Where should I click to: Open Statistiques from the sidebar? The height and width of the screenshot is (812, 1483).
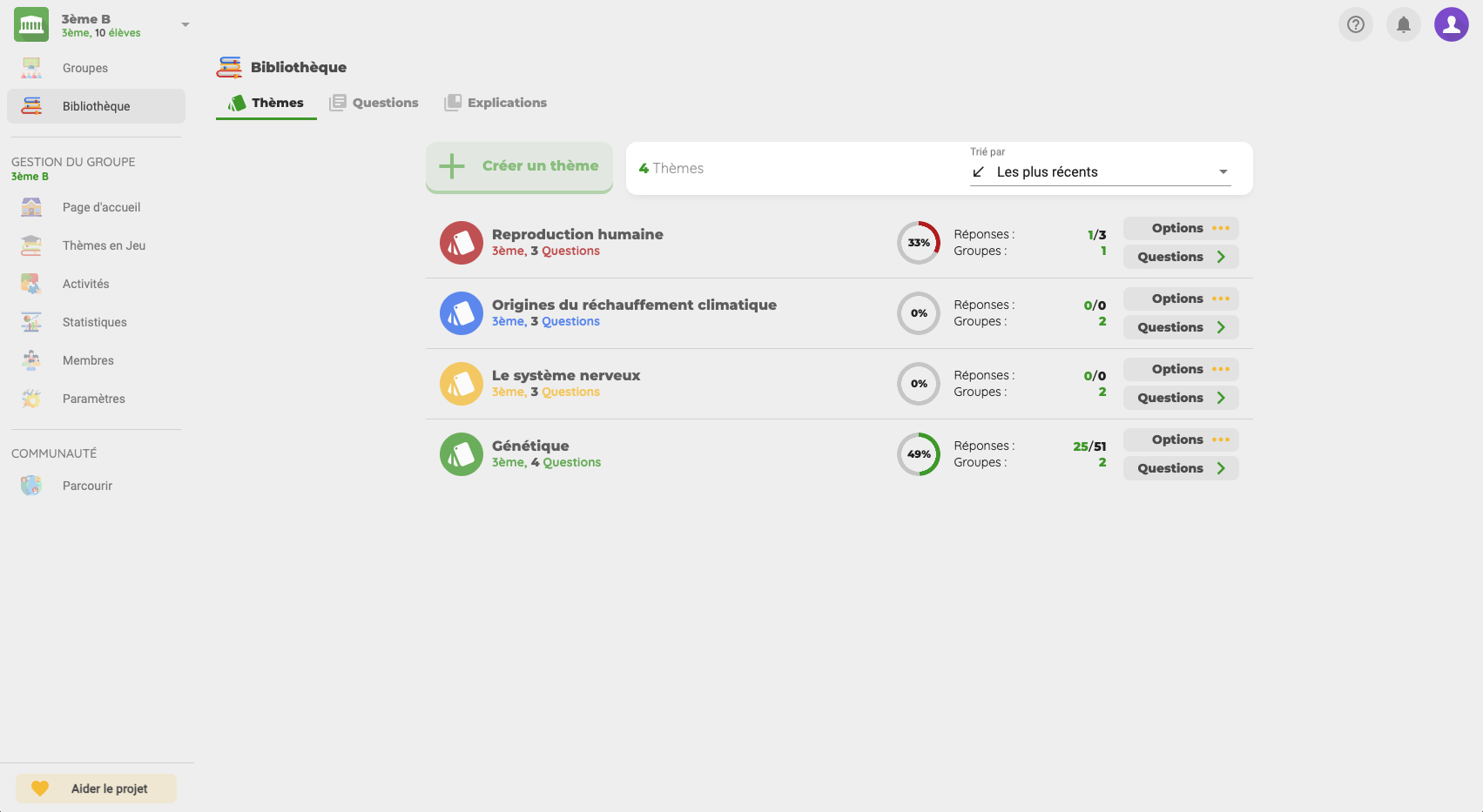[94, 322]
